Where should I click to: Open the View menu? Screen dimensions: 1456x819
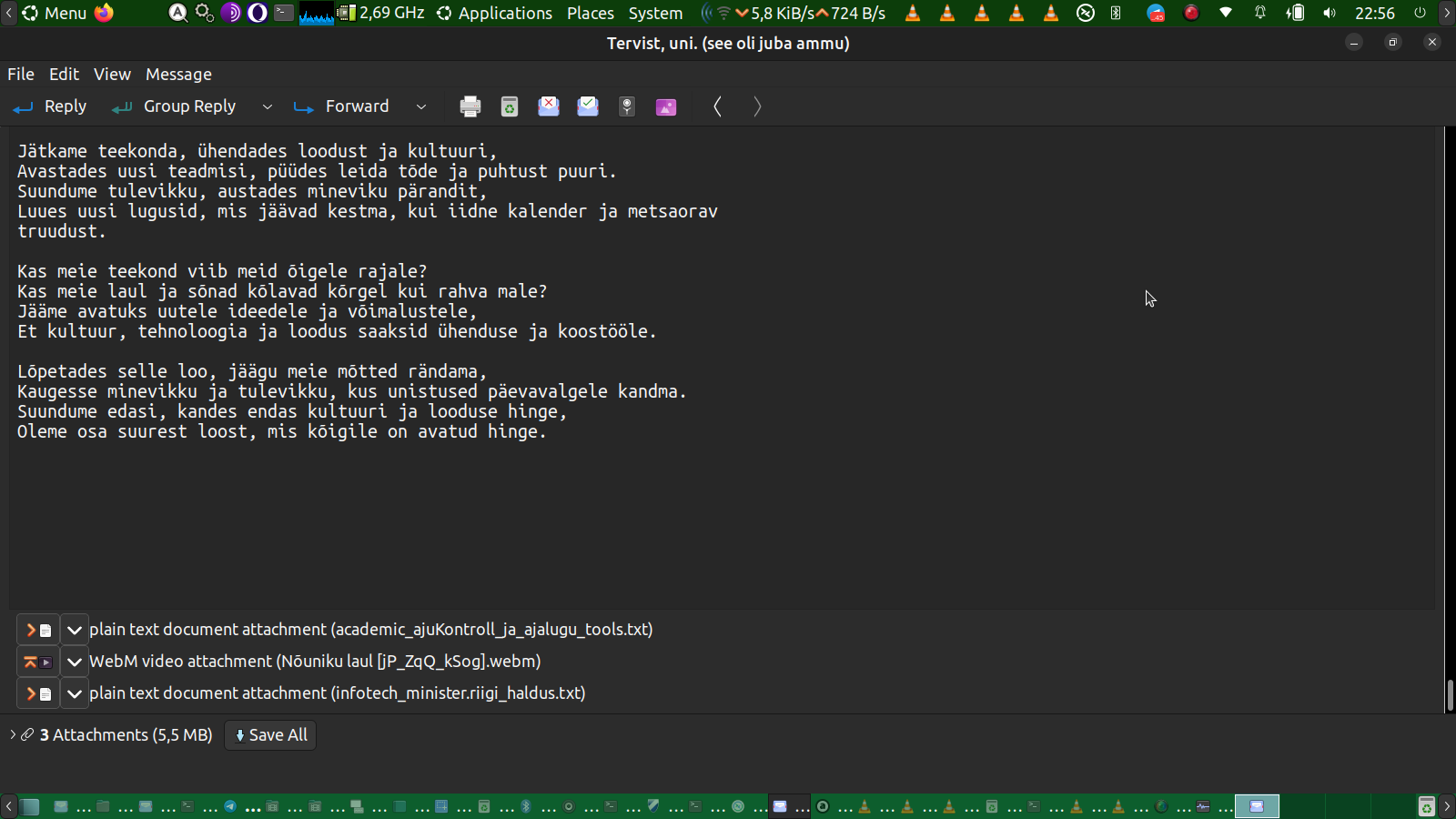click(x=112, y=75)
